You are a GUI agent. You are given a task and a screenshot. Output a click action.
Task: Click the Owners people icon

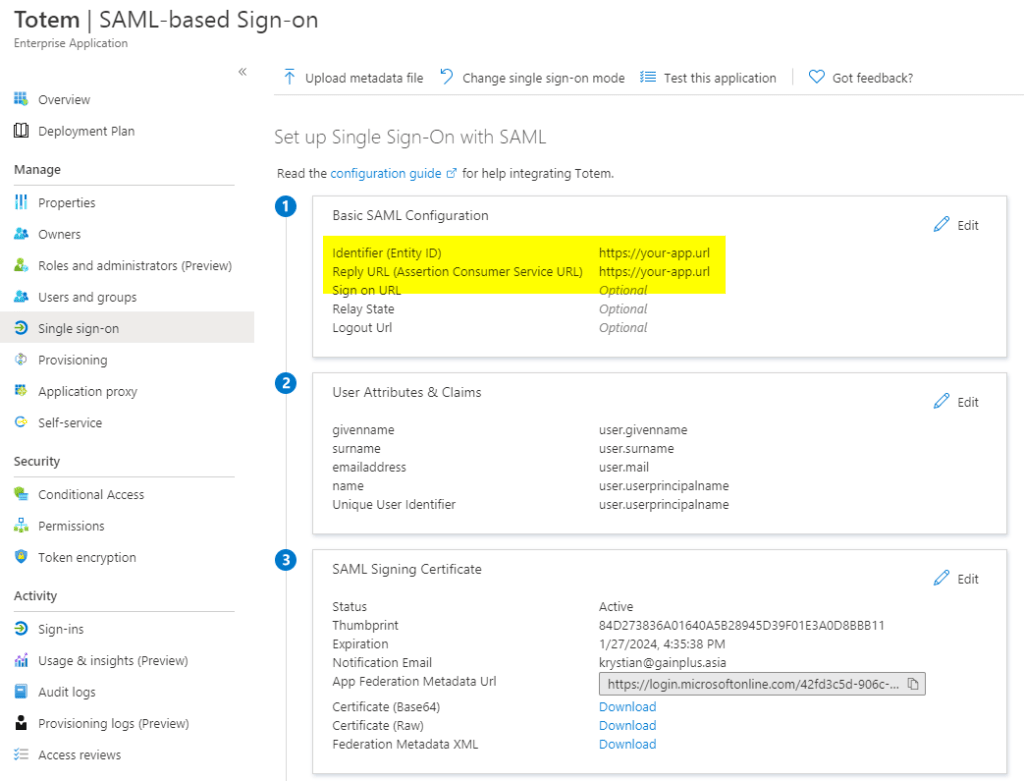21,234
